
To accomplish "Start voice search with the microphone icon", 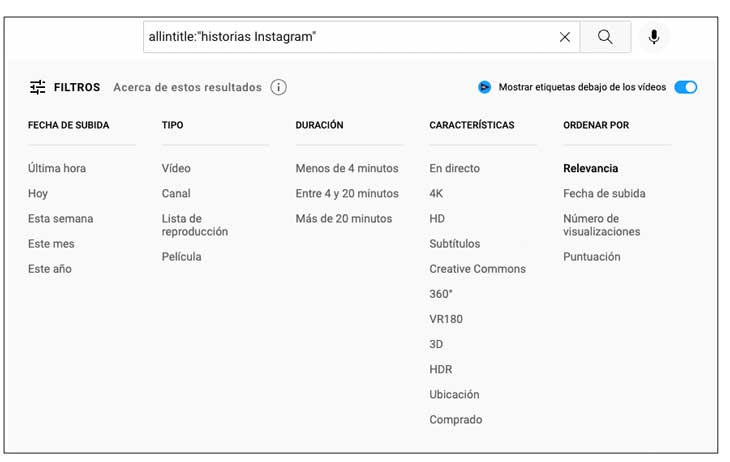I will pos(654,37).
